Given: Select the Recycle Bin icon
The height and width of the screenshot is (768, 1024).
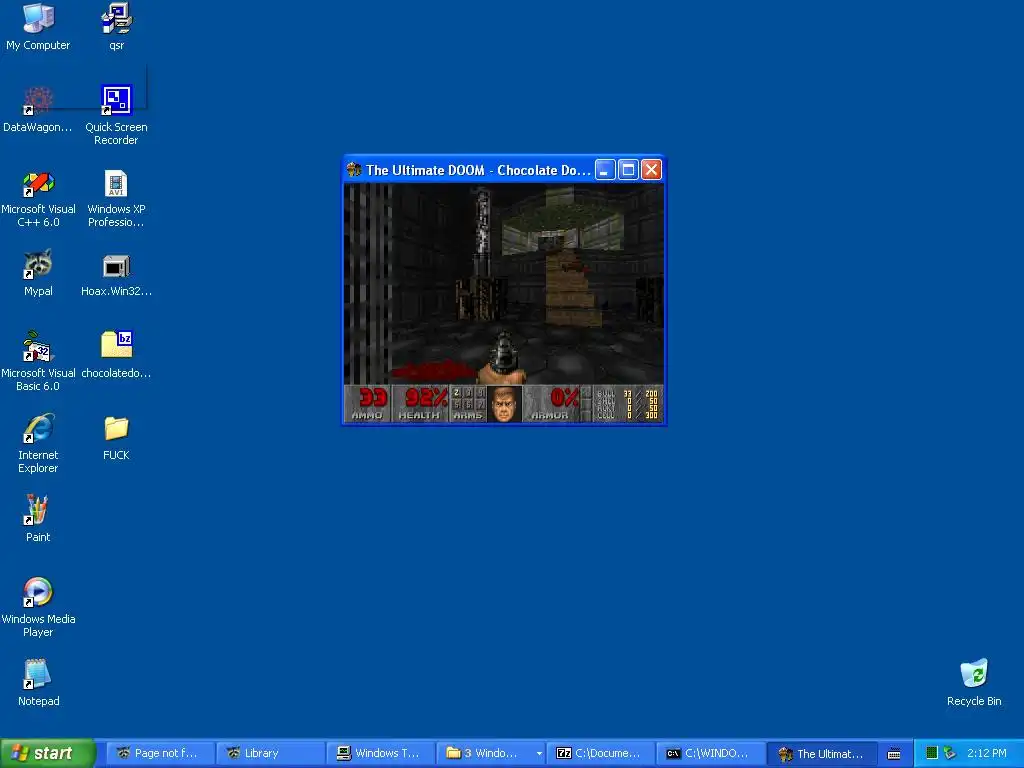Looking at the screenshot, I should coord(974,682).
